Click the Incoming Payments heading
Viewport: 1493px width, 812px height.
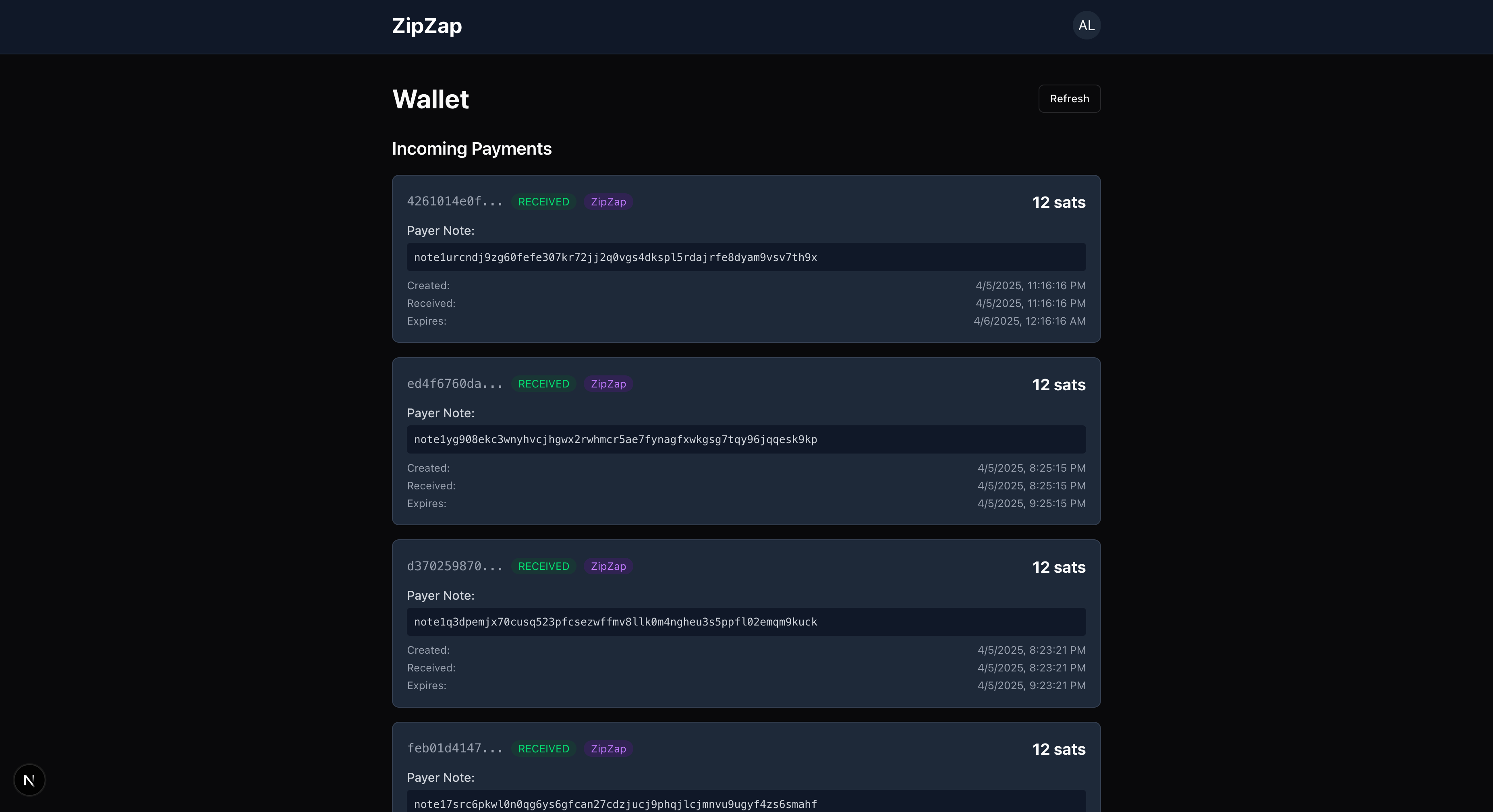click(x=471, y=148)
